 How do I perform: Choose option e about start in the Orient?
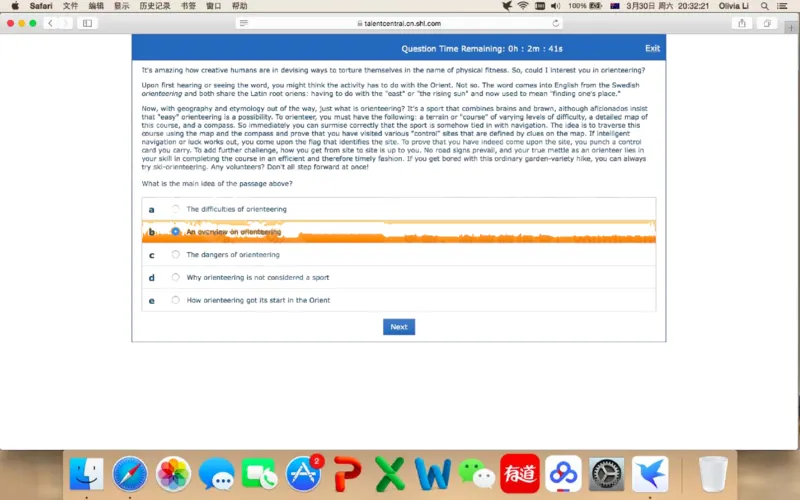(176, 300)
